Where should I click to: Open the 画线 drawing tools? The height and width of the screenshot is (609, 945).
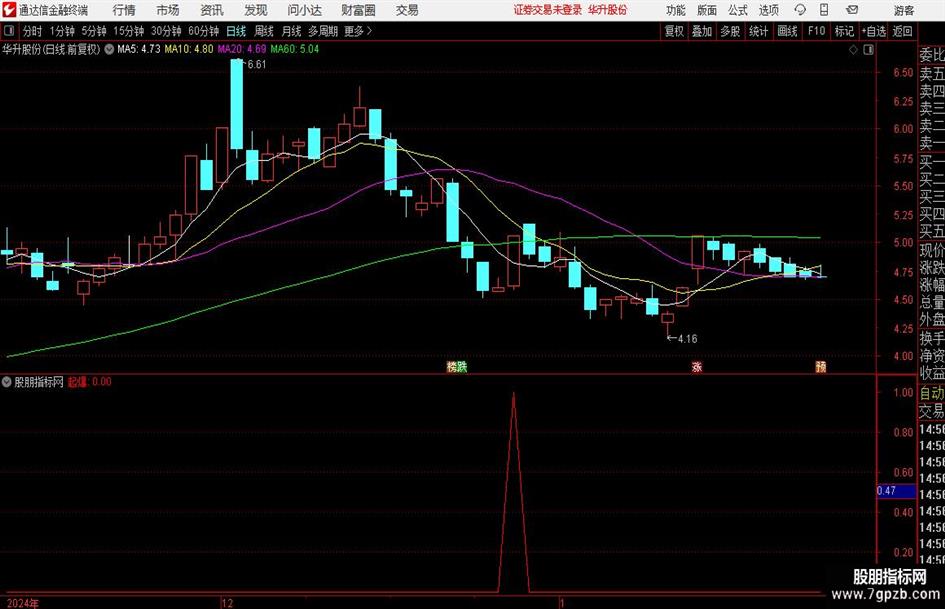[787, 31]
